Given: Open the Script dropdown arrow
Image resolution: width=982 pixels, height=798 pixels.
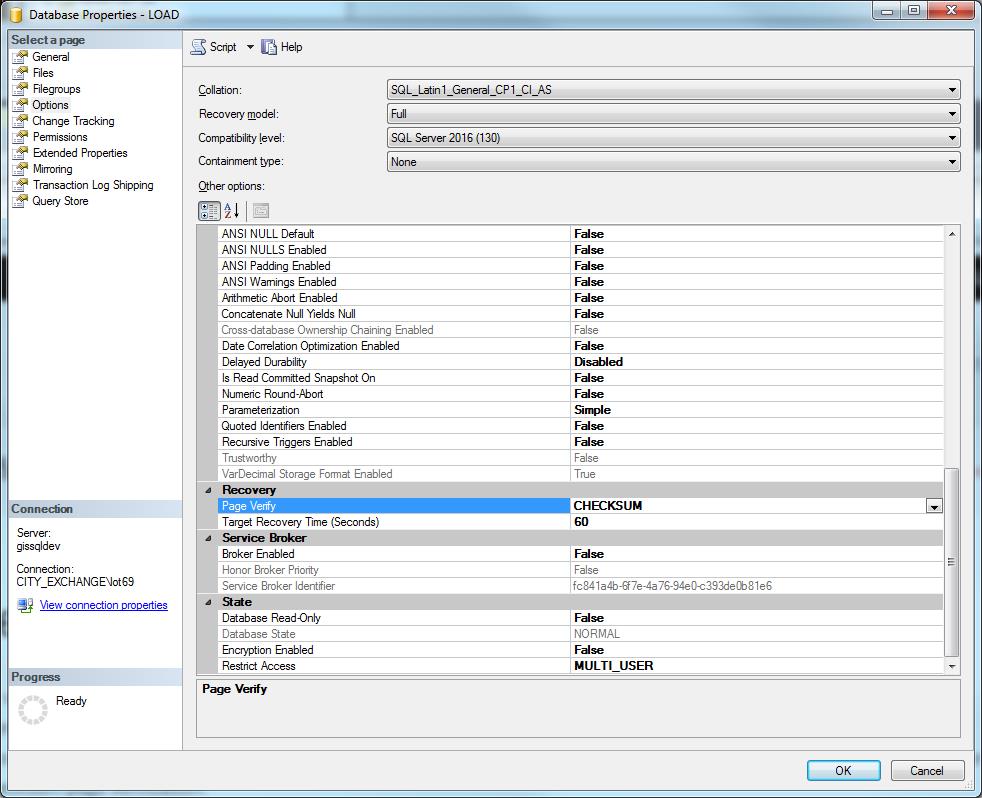Looking at the screenshot, I should [250, 47].
